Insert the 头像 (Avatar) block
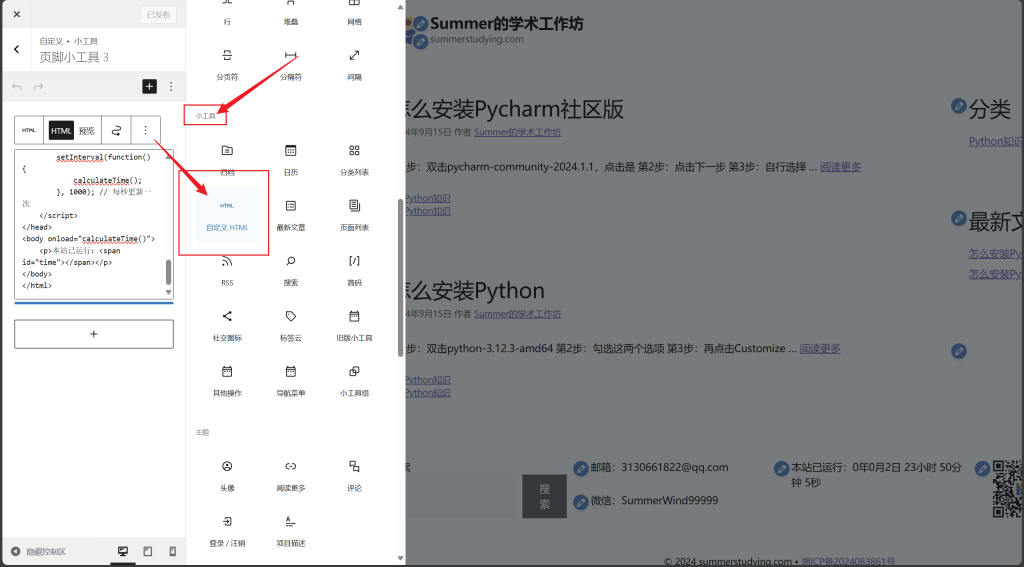The height and width of the screenshot is (567, 1024). coord(227,475)
